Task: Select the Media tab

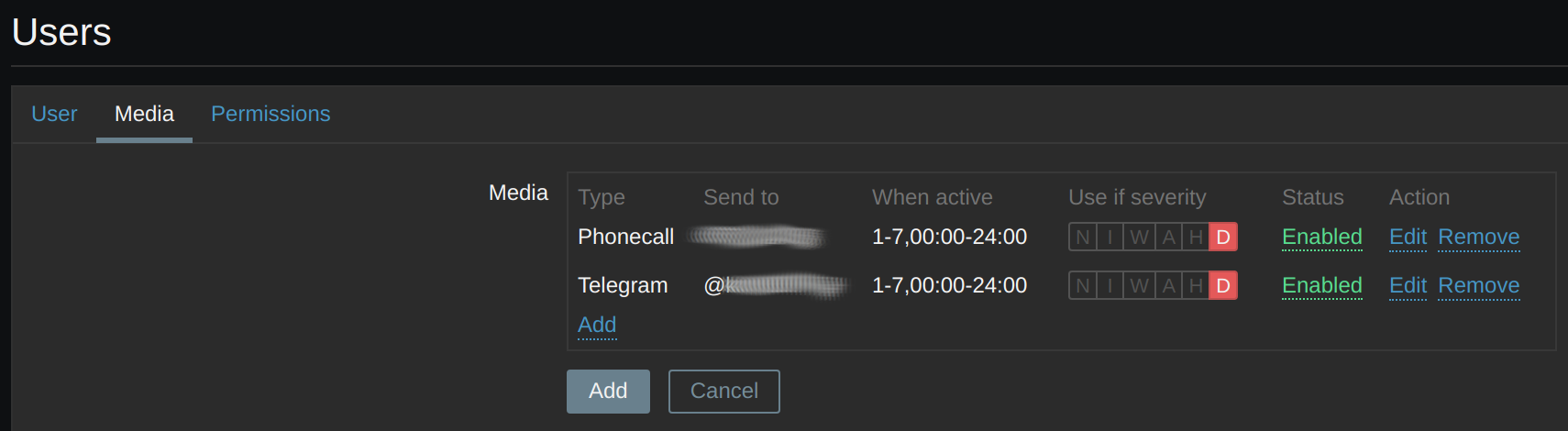Action: (144, 114)
